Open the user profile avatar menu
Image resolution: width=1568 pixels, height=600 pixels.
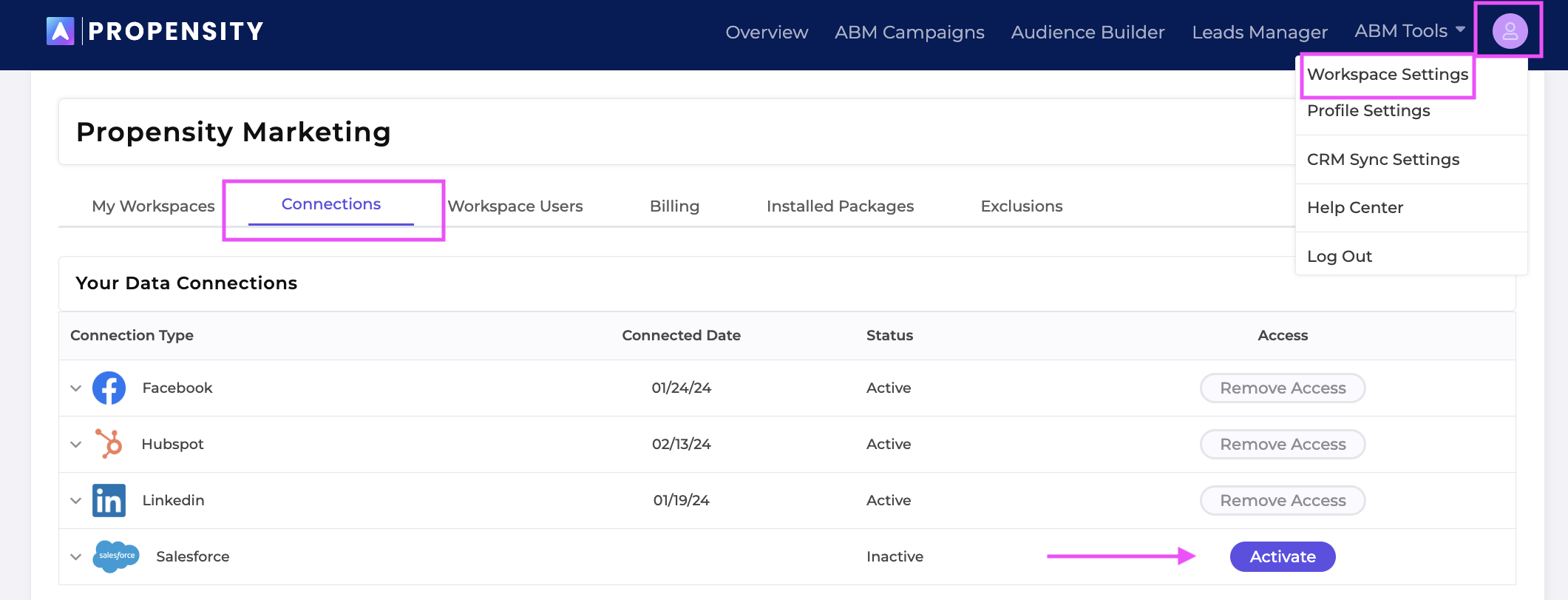(x=1510, y=31)
